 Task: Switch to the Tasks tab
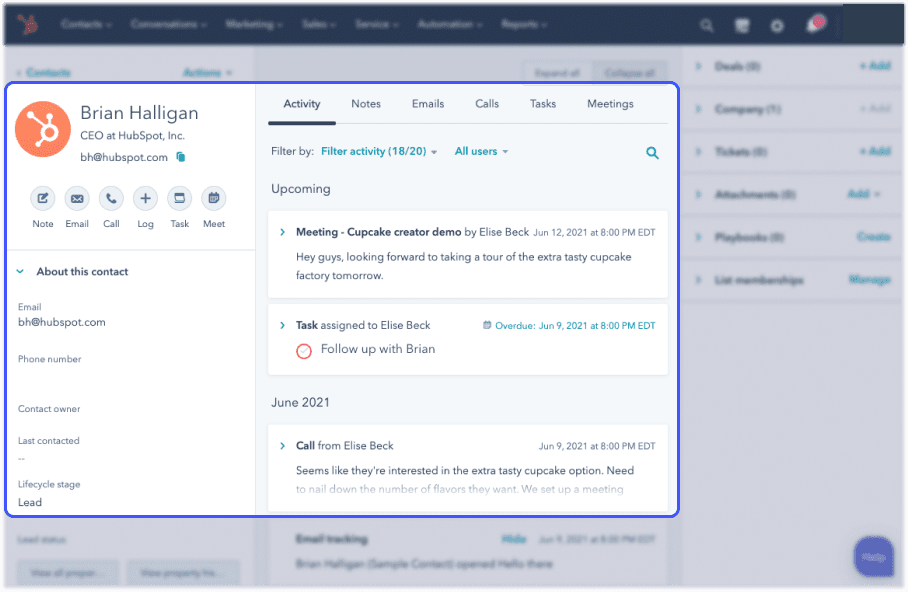pos(543,104)
